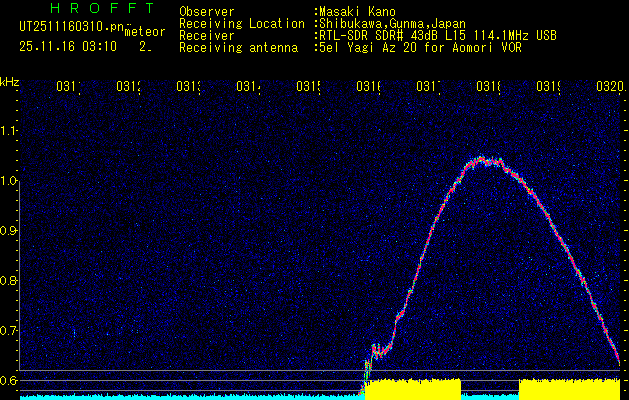
Task: Click the Receiving antenna field label
Action: point(238,47)
